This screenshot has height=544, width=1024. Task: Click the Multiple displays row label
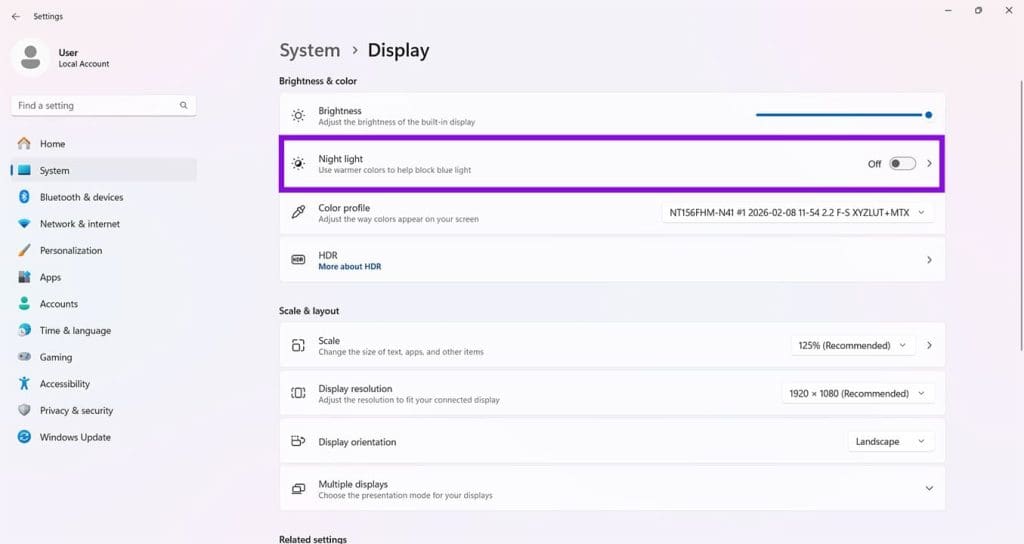pyautogui.click(x=353, y=484)
